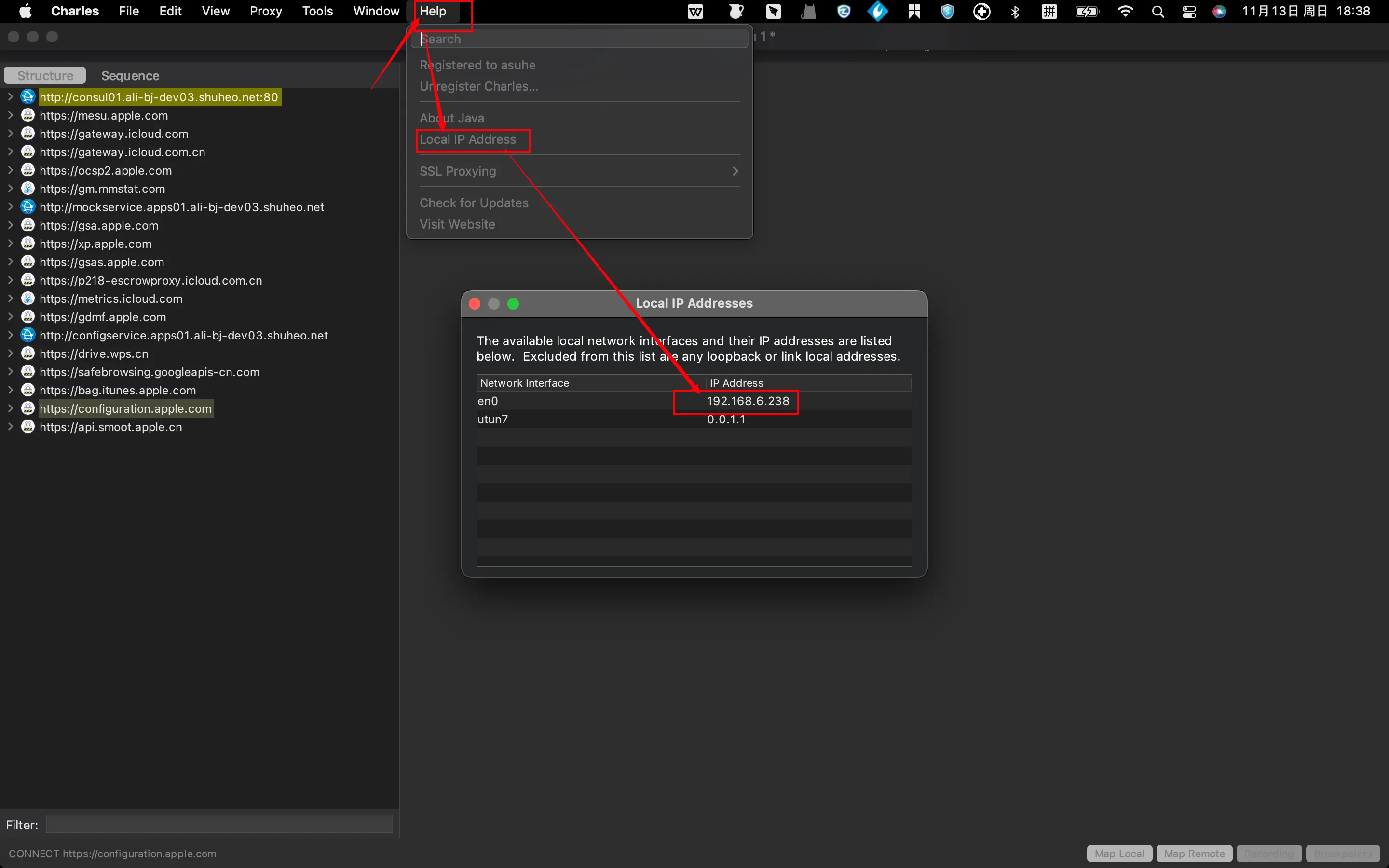Expand the ocsp2.apple.com tree node
This screenshot has height=868, width=1389.
click(10, 170)
